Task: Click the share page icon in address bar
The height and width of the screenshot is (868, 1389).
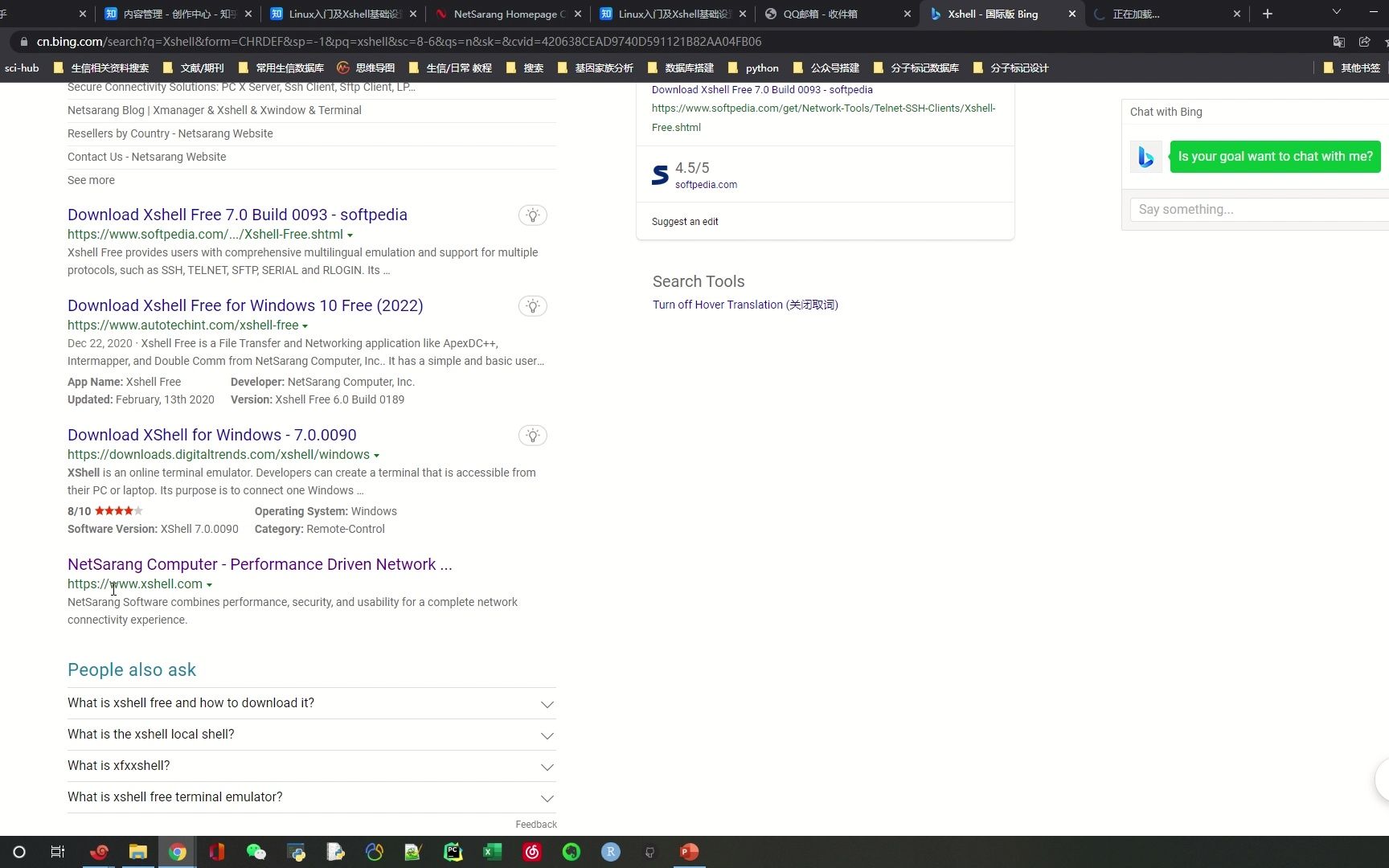Action: point(1365,42)
